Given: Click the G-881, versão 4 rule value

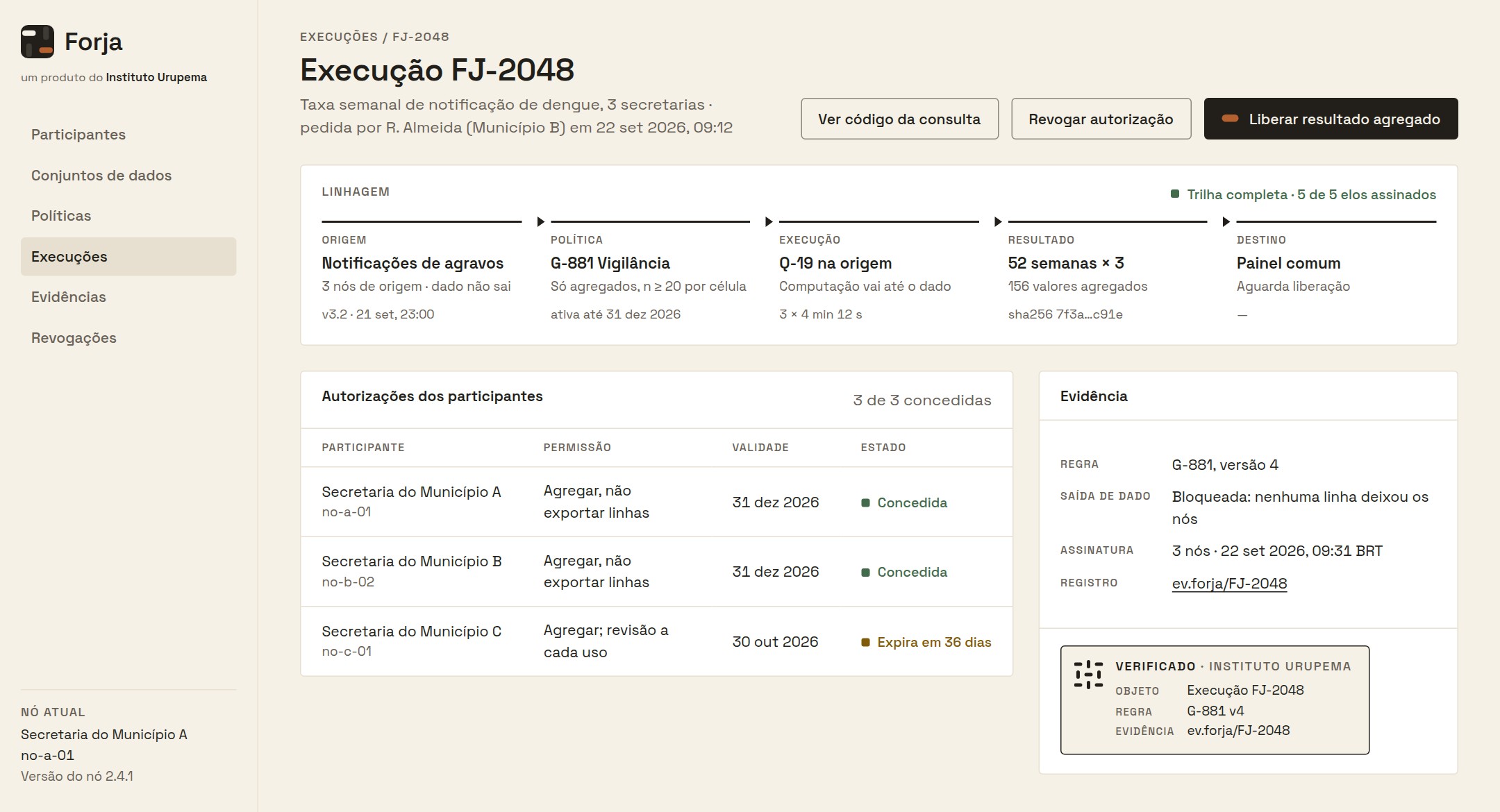Looking at the screenshot, I should click(1225, 465).
